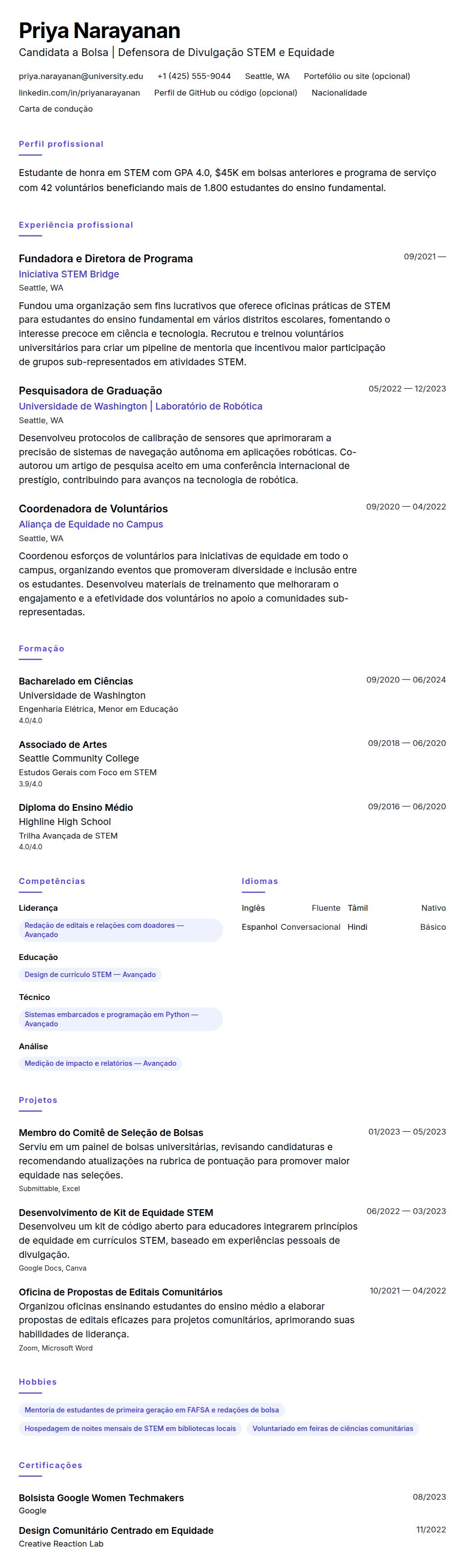Select Desenvolvimento de Kit de Equidade STEM
The image size is (465, 1568).
[116, 1213]
